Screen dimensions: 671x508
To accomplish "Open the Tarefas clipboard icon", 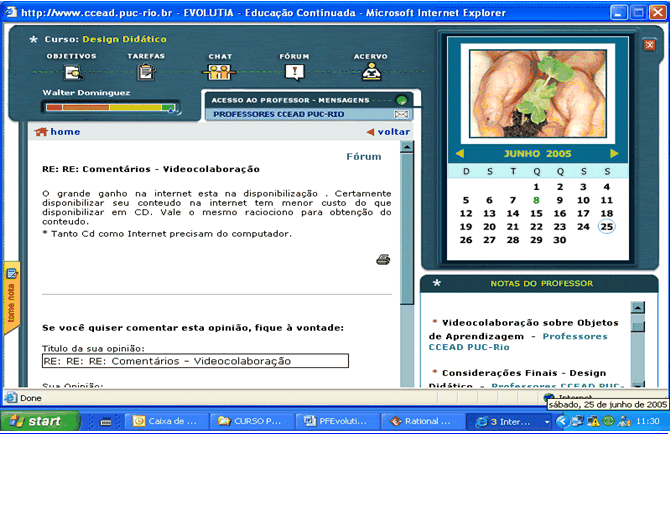I will 146,72.
